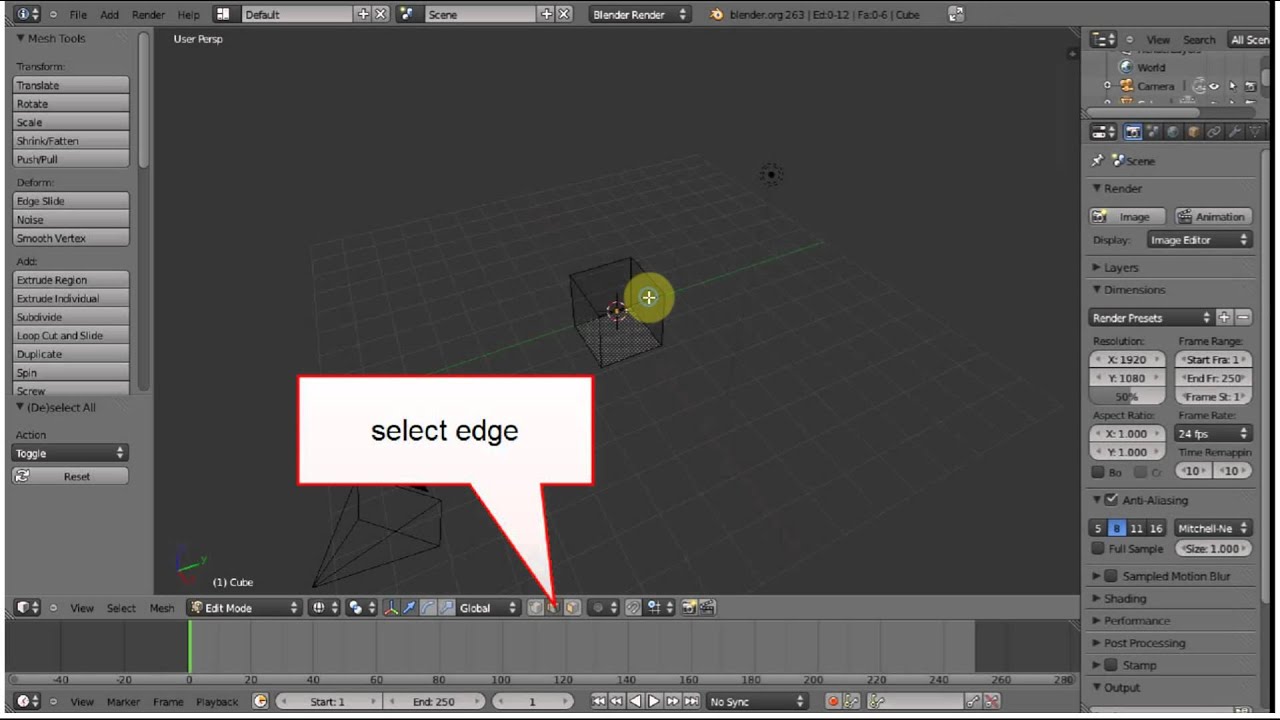Enable the Full Sample checkbox
This screenshot has width=1280, height=720.
point(1098,548)
